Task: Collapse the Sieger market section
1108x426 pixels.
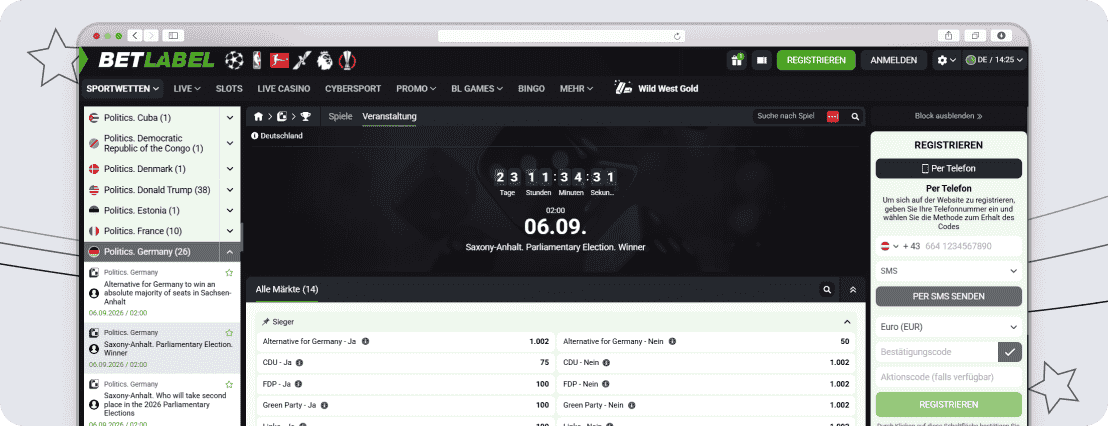Action: 847,321
